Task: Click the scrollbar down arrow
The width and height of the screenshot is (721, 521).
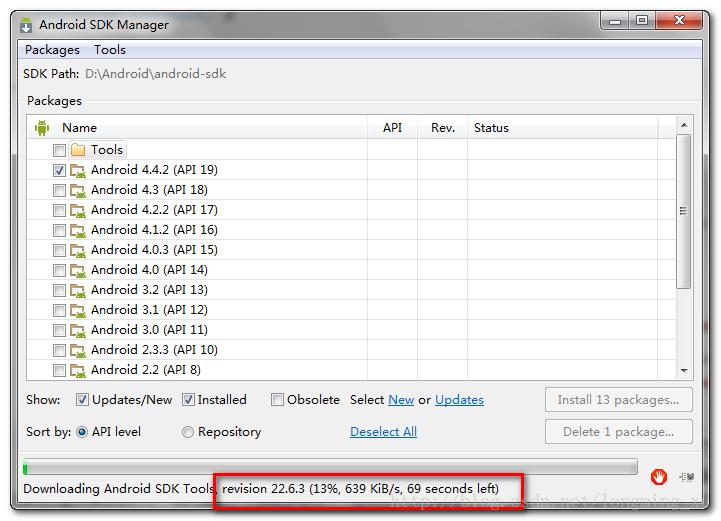Action: [684, 371]
